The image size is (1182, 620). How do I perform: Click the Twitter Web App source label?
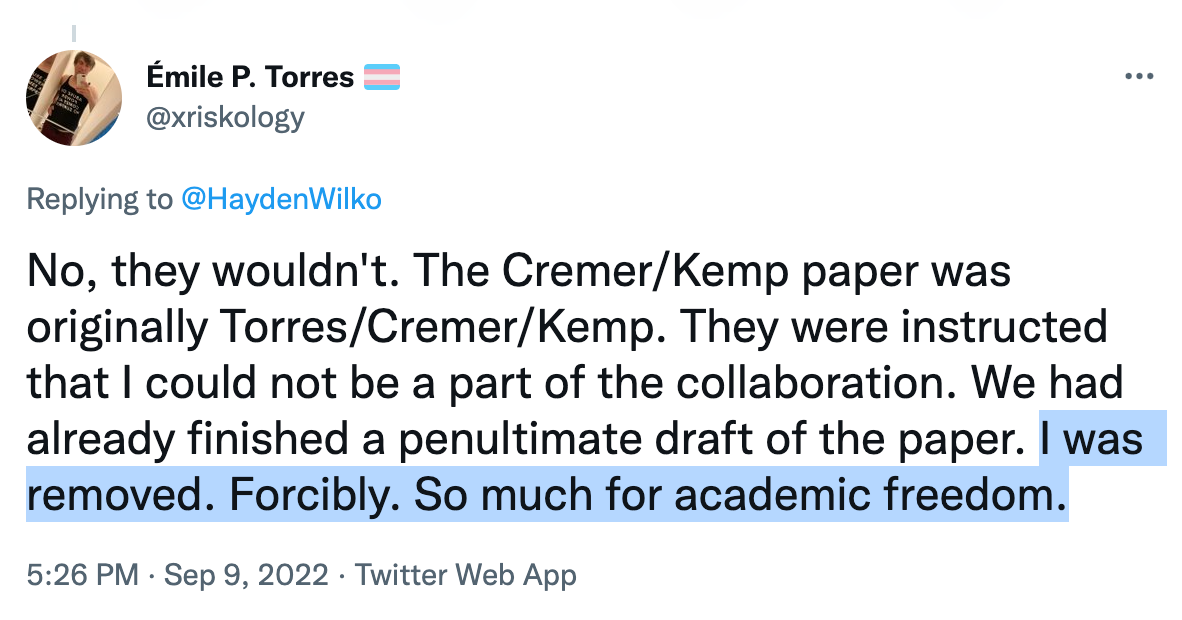click(x=468, y=575)
